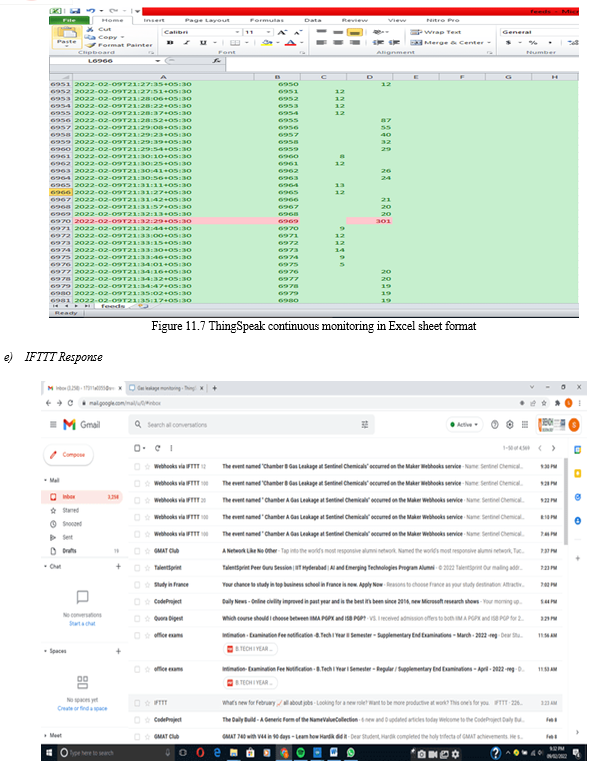Open Gmail support help icon
The image size is (608, 773).
pyautogui.click(x=495, y=424)
